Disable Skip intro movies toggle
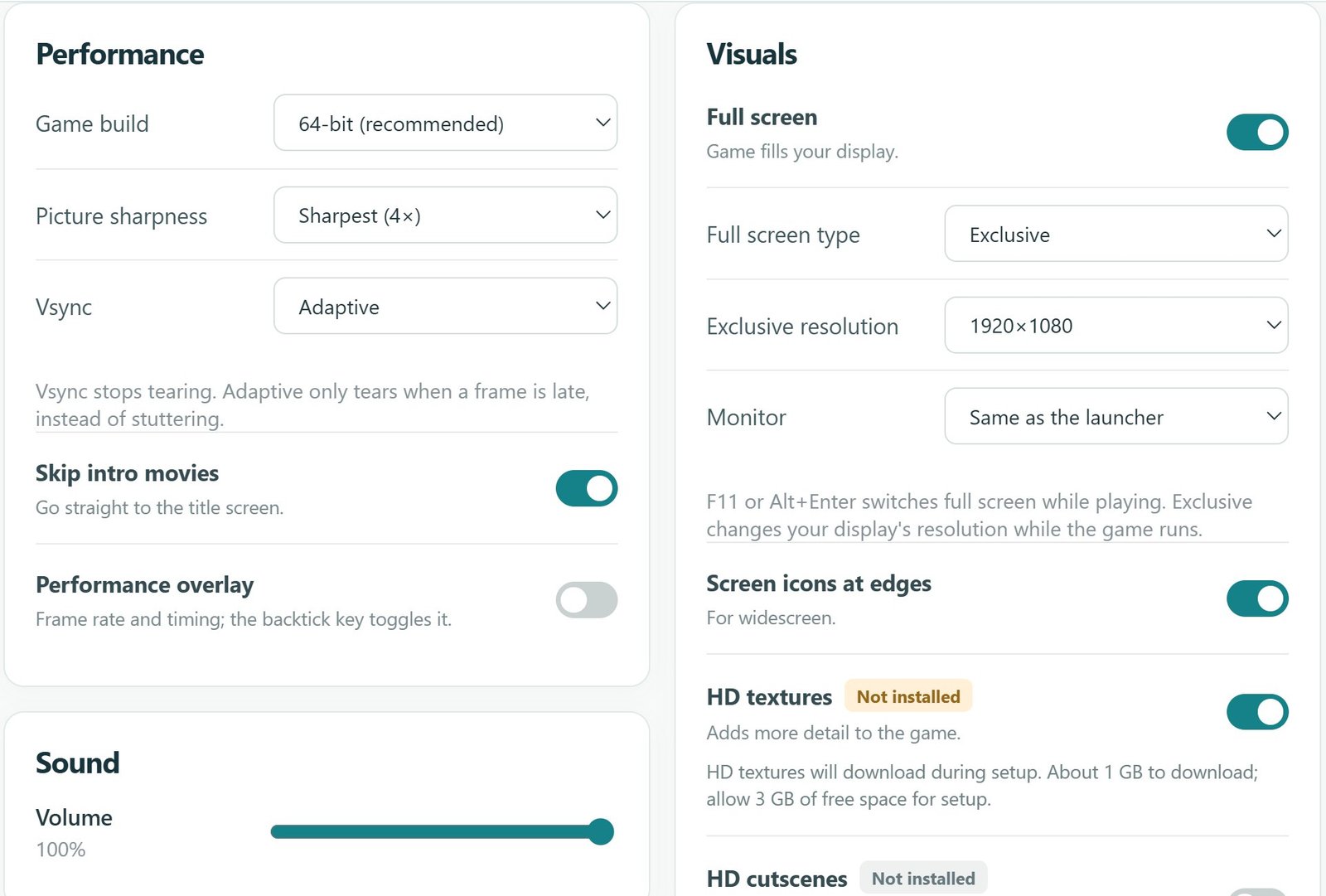This screenshot has width=1326, height=896. [587, 488]
